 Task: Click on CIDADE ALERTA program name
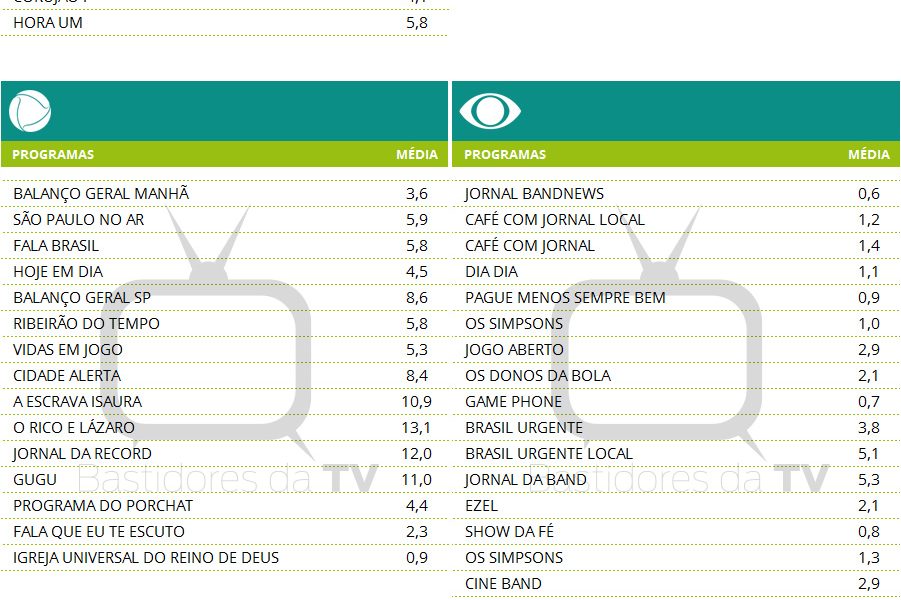point(67,376)
